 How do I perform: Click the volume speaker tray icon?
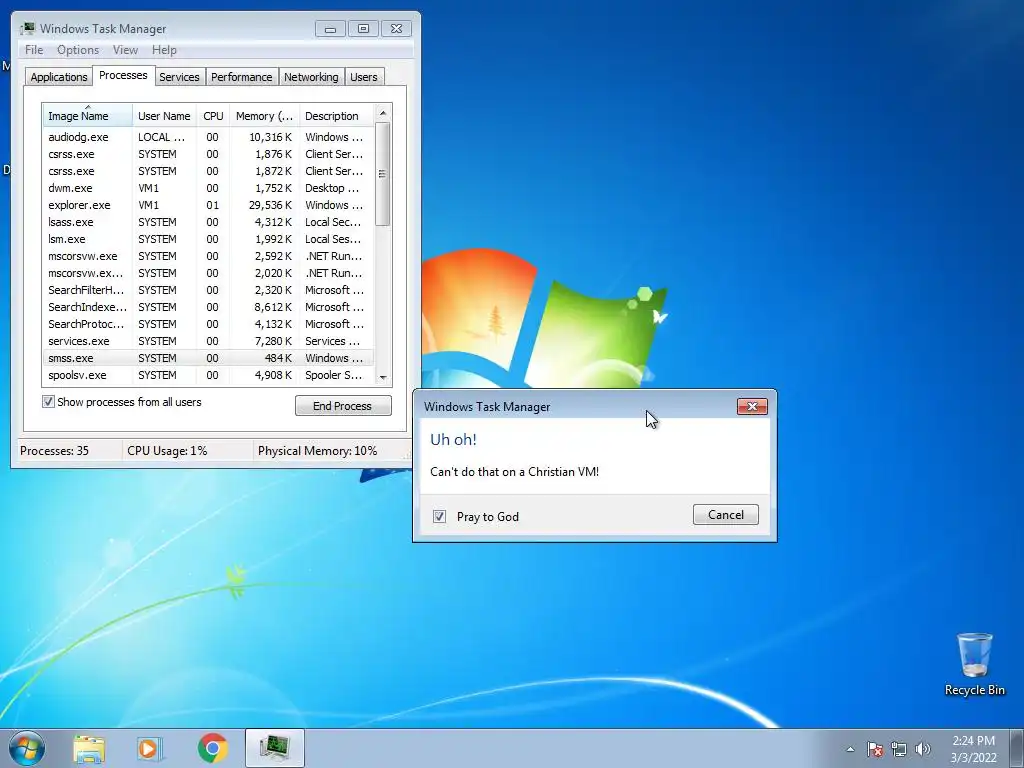[x=923, y=749]
